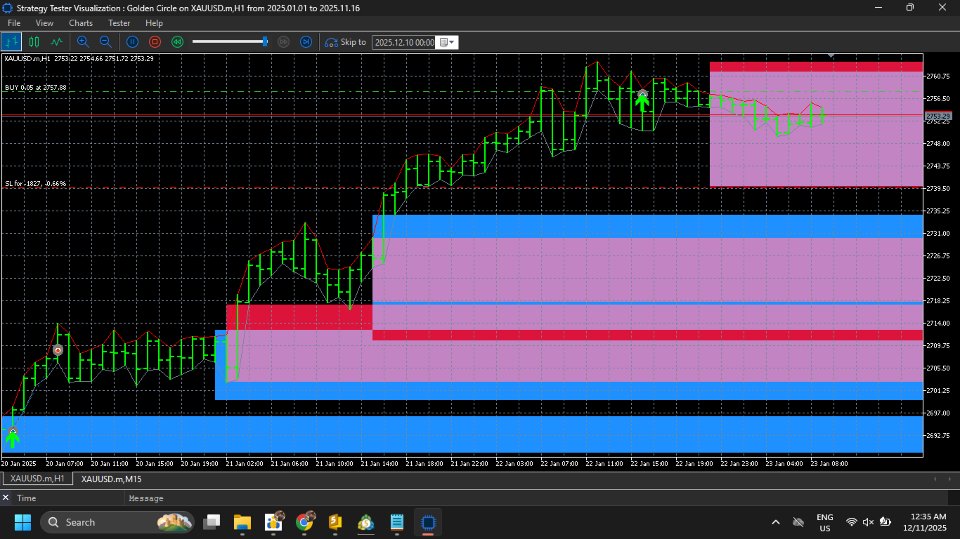Open the Tester menu
The image size is (960, 539).
pyautogui.click(x=119, y=23)
